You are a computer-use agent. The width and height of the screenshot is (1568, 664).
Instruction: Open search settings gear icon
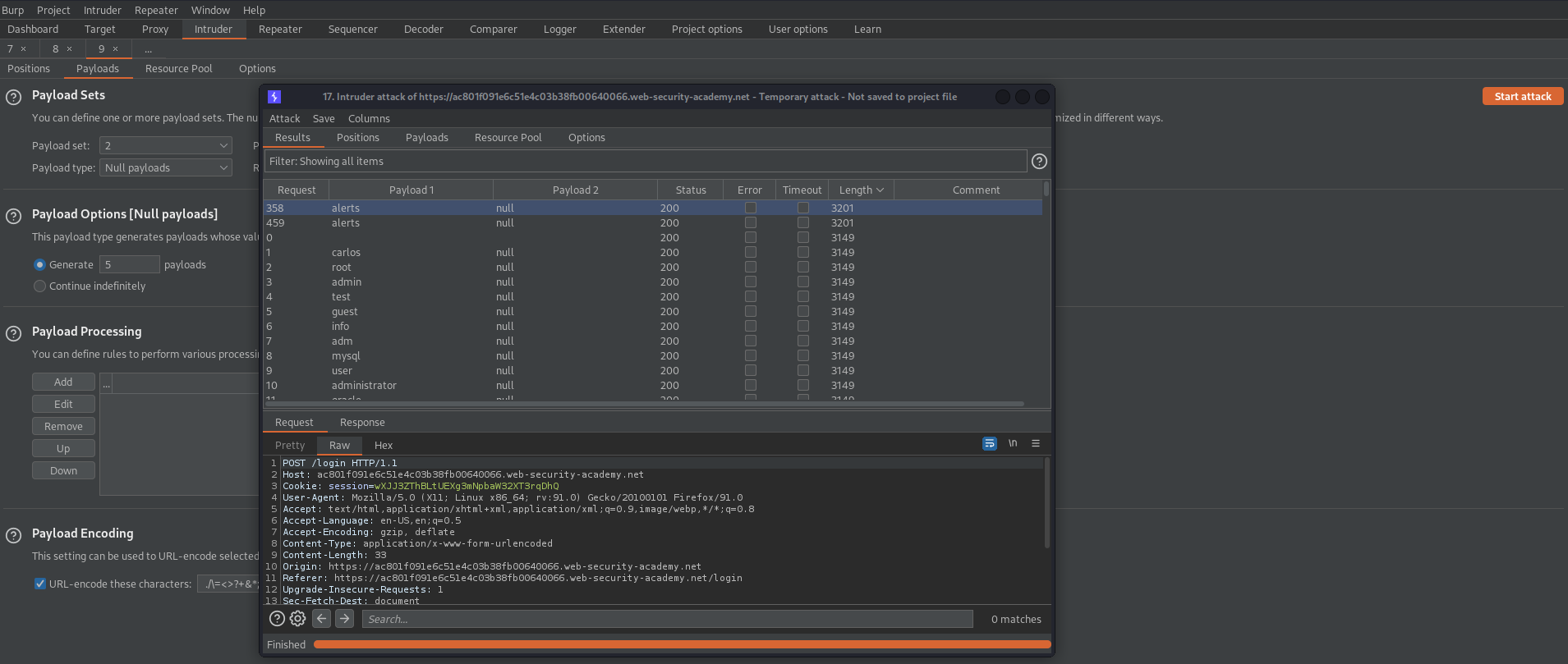297,619
